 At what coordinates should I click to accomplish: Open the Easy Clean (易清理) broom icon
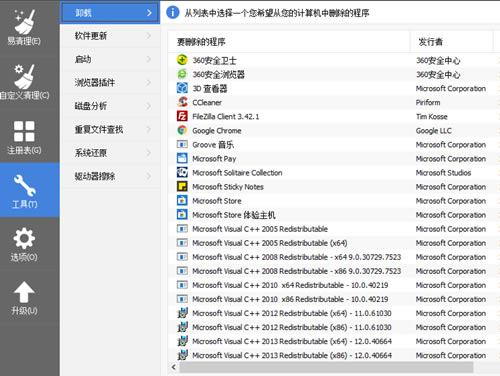pos(24,21)
